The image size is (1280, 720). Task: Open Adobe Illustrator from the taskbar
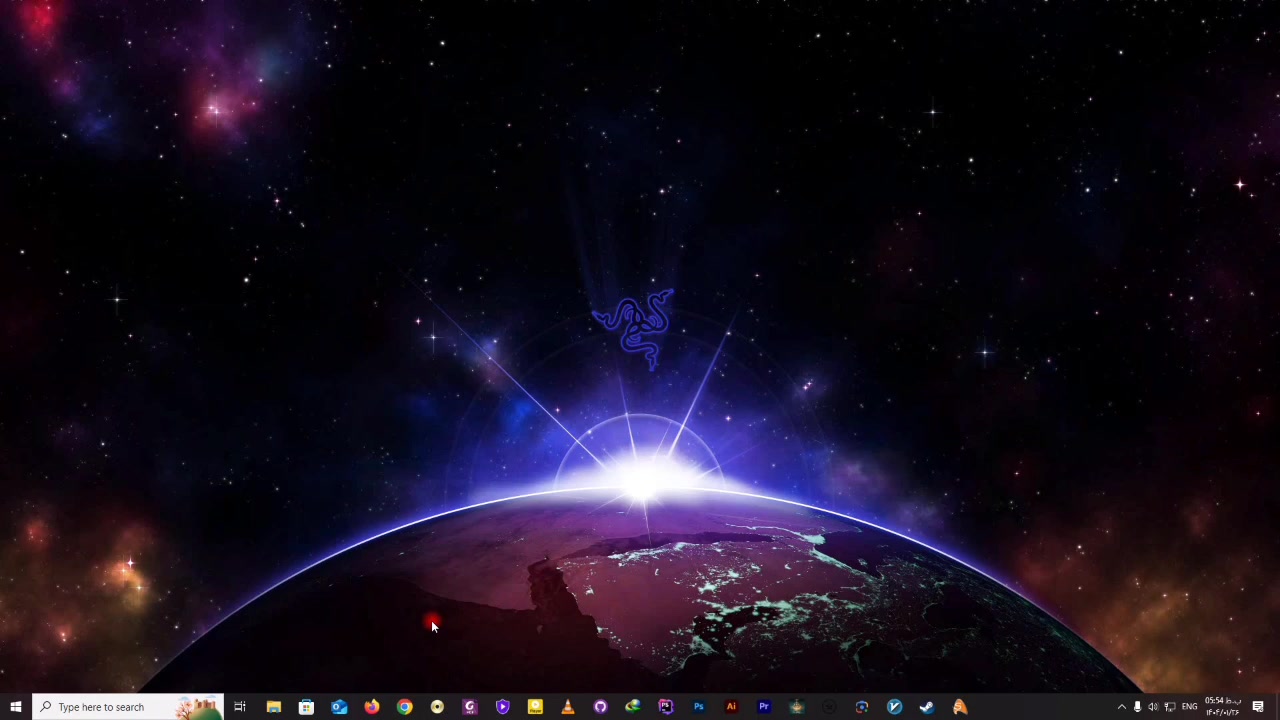(x=731, y=707)
